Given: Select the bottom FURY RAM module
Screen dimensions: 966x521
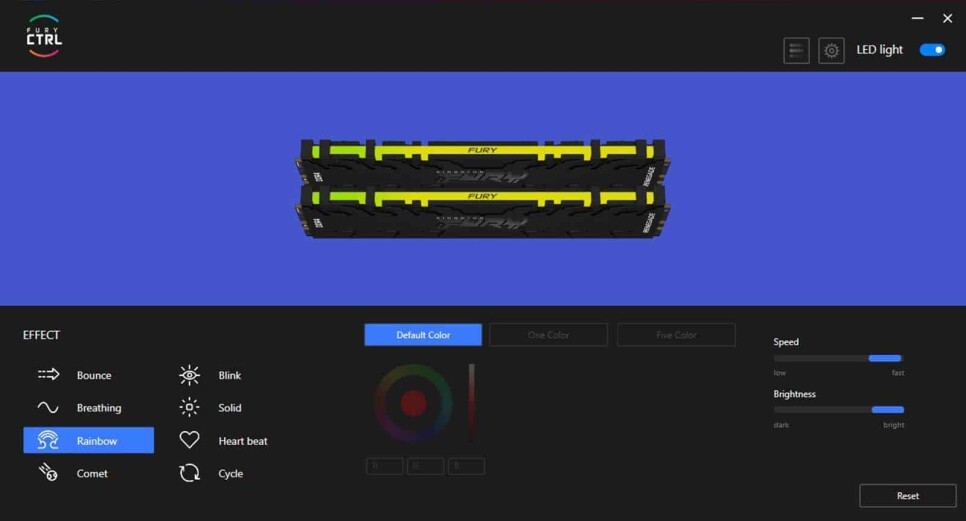Looking at the screenshot, I should 482,212.
